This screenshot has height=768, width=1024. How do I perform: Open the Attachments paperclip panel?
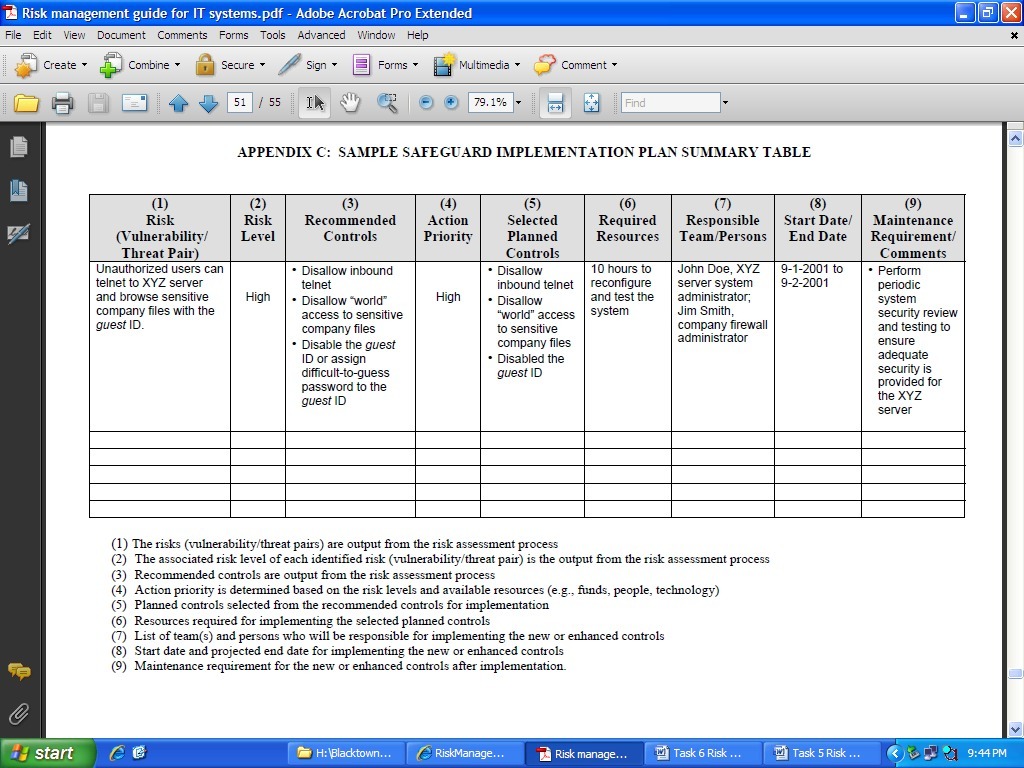(x=19, y=714)
